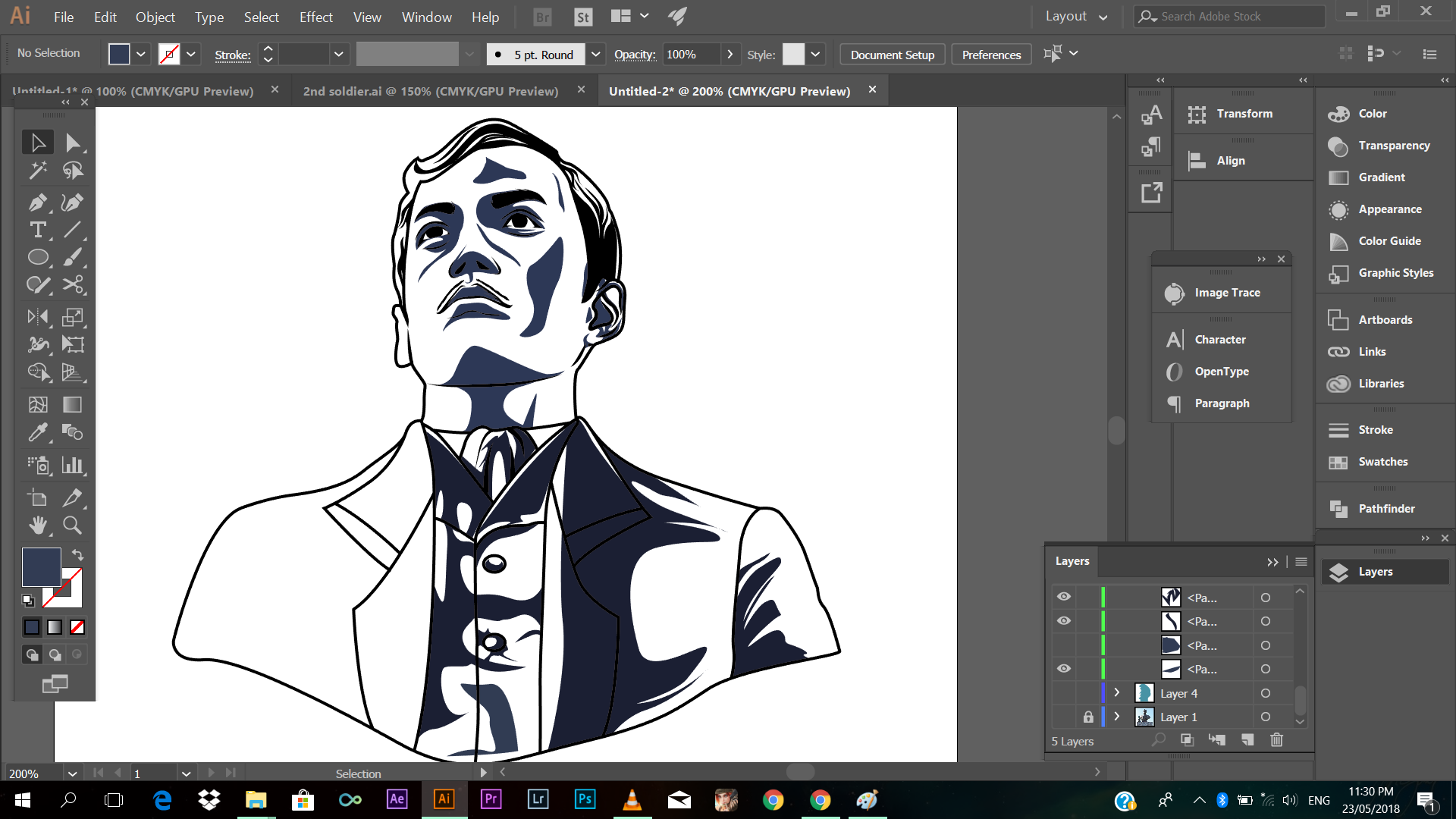This screenshot has width=1456, height=819.
Task: Click the Search Adobe Stock field
Action: 1228,16
